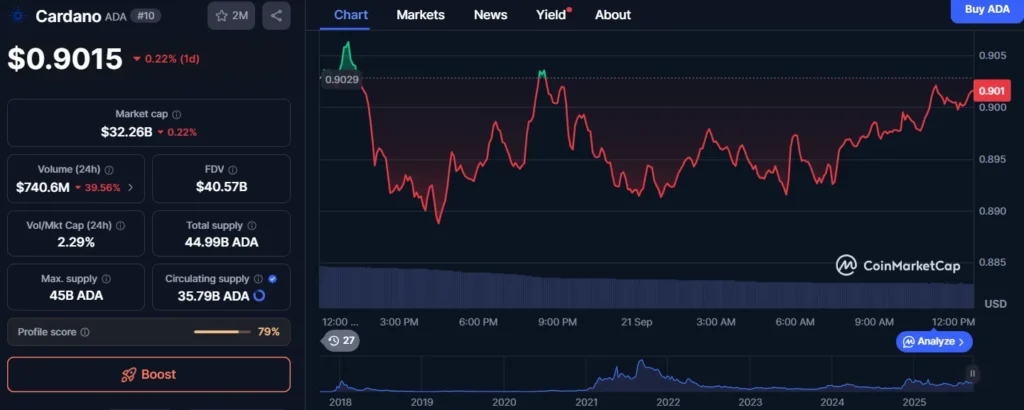Switch to the News tab
Screen dimensions: 1024x410
tap(490, 15)
